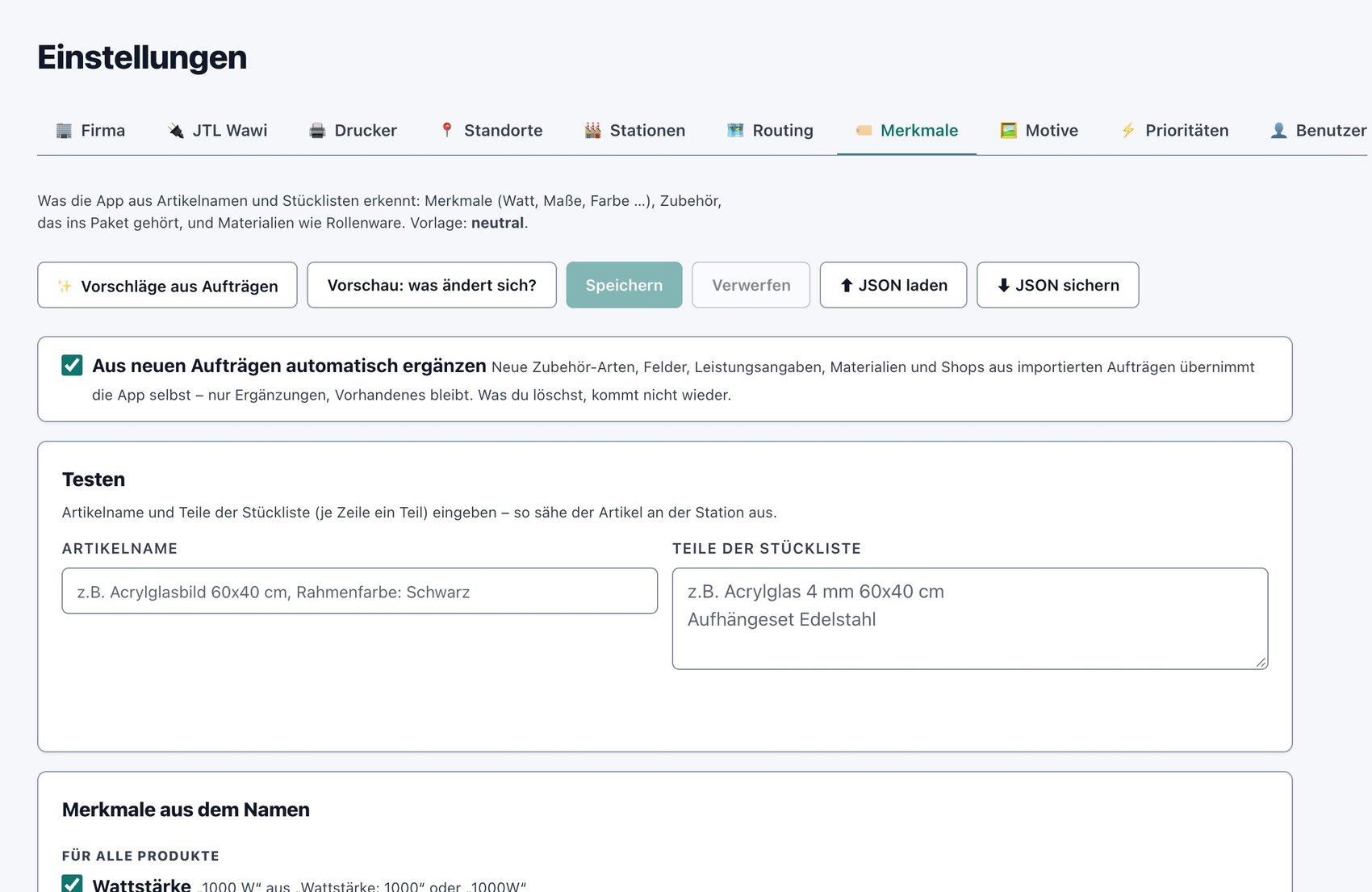Click the label icon beside Merkmale
The height and width of the screenshot is (892, 1372).
(864, 131)
